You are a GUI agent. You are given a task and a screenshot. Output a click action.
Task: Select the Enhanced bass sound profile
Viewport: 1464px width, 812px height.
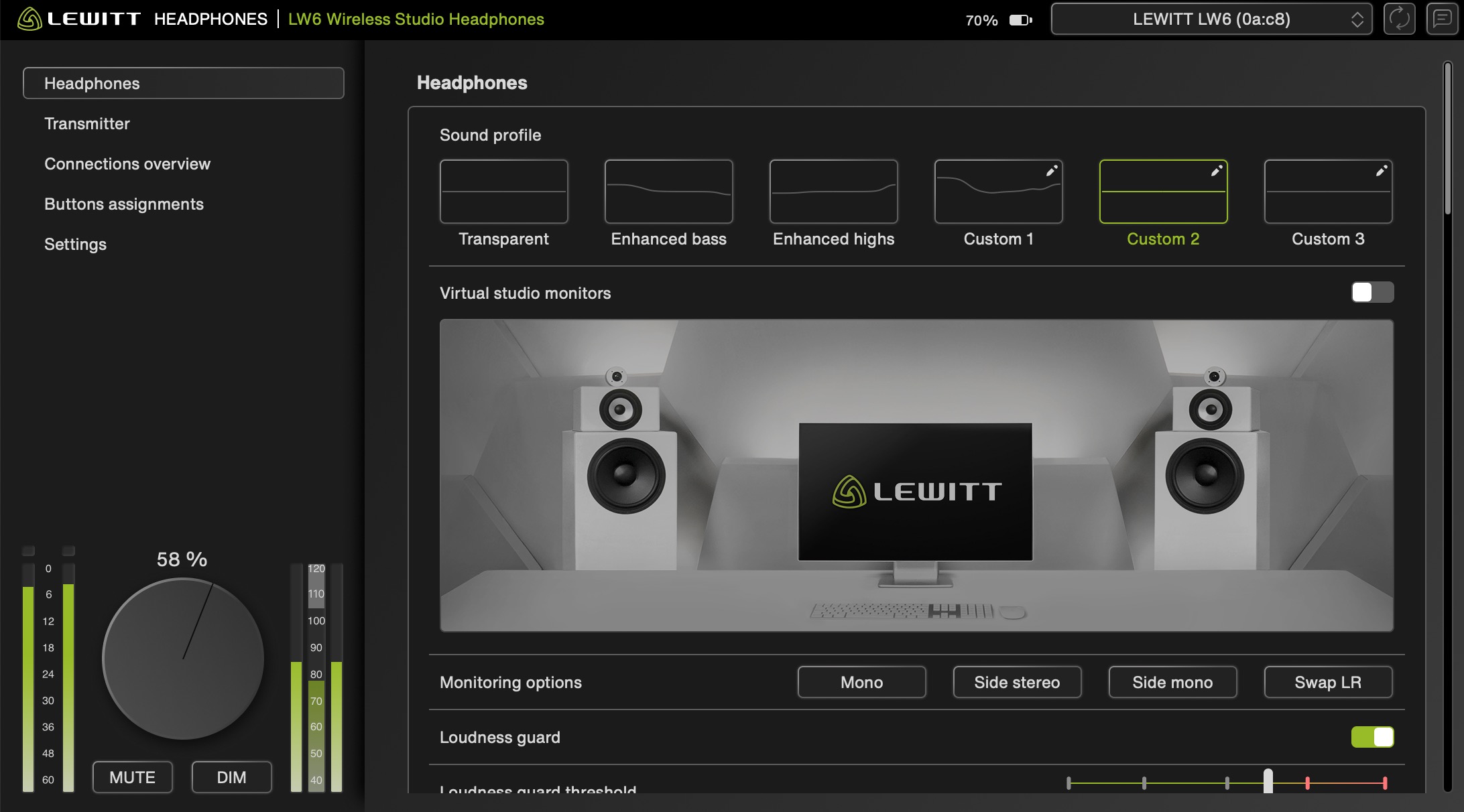(669, 192)
